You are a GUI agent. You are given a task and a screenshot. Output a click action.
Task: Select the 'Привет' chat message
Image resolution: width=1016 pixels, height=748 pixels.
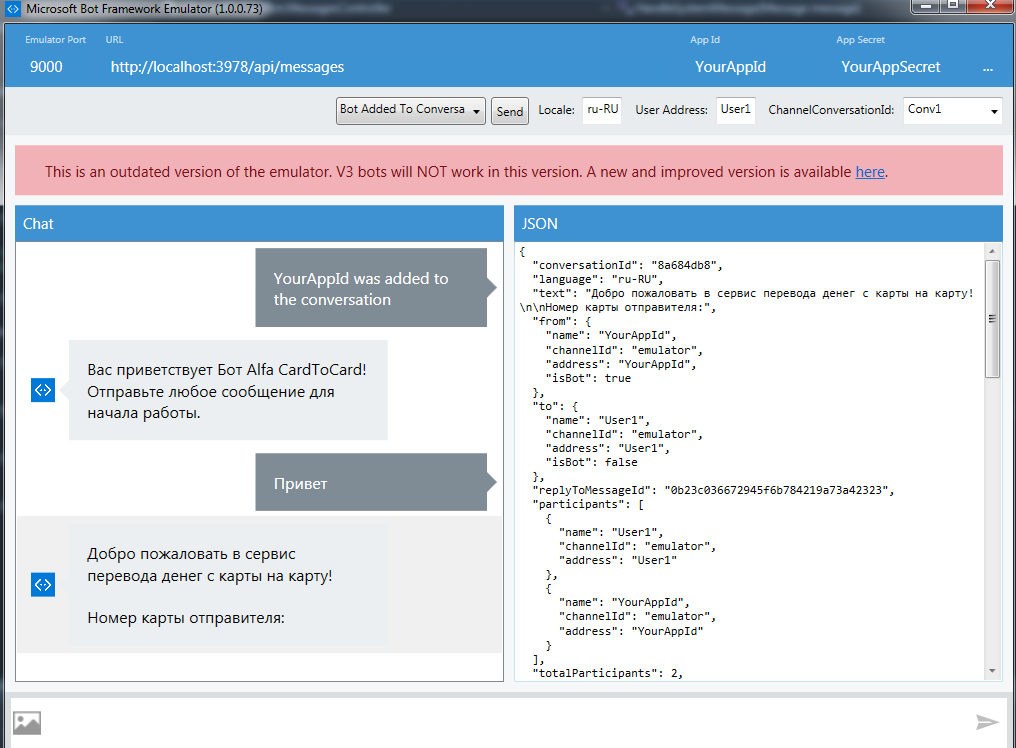(371, 482)
